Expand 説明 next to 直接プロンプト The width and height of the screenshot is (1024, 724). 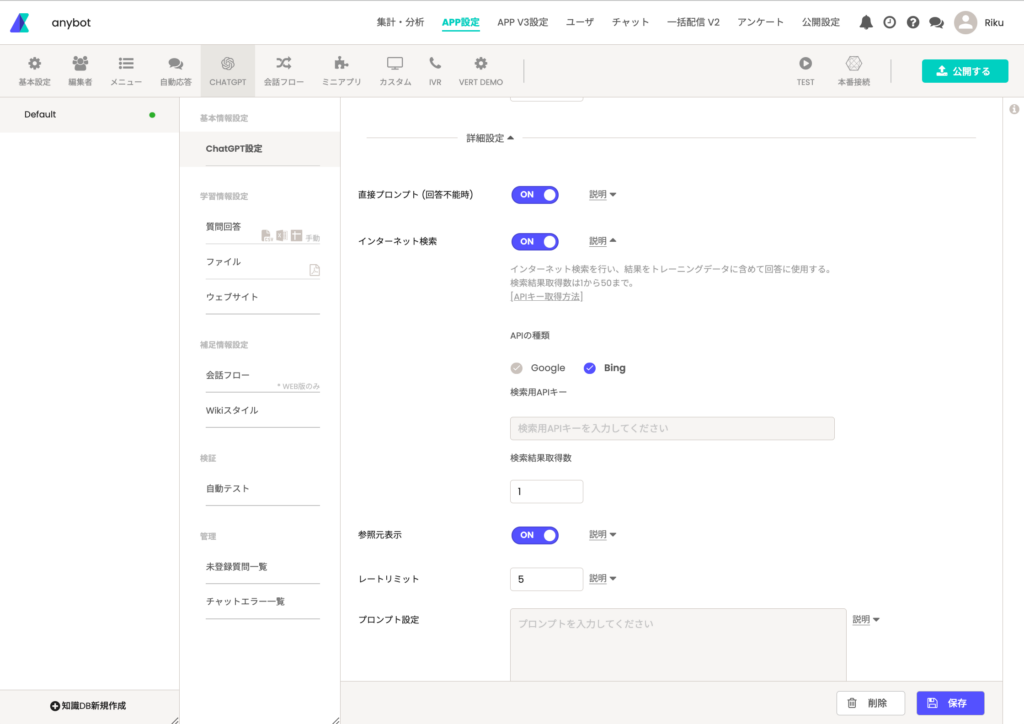[x=602, y=195]
